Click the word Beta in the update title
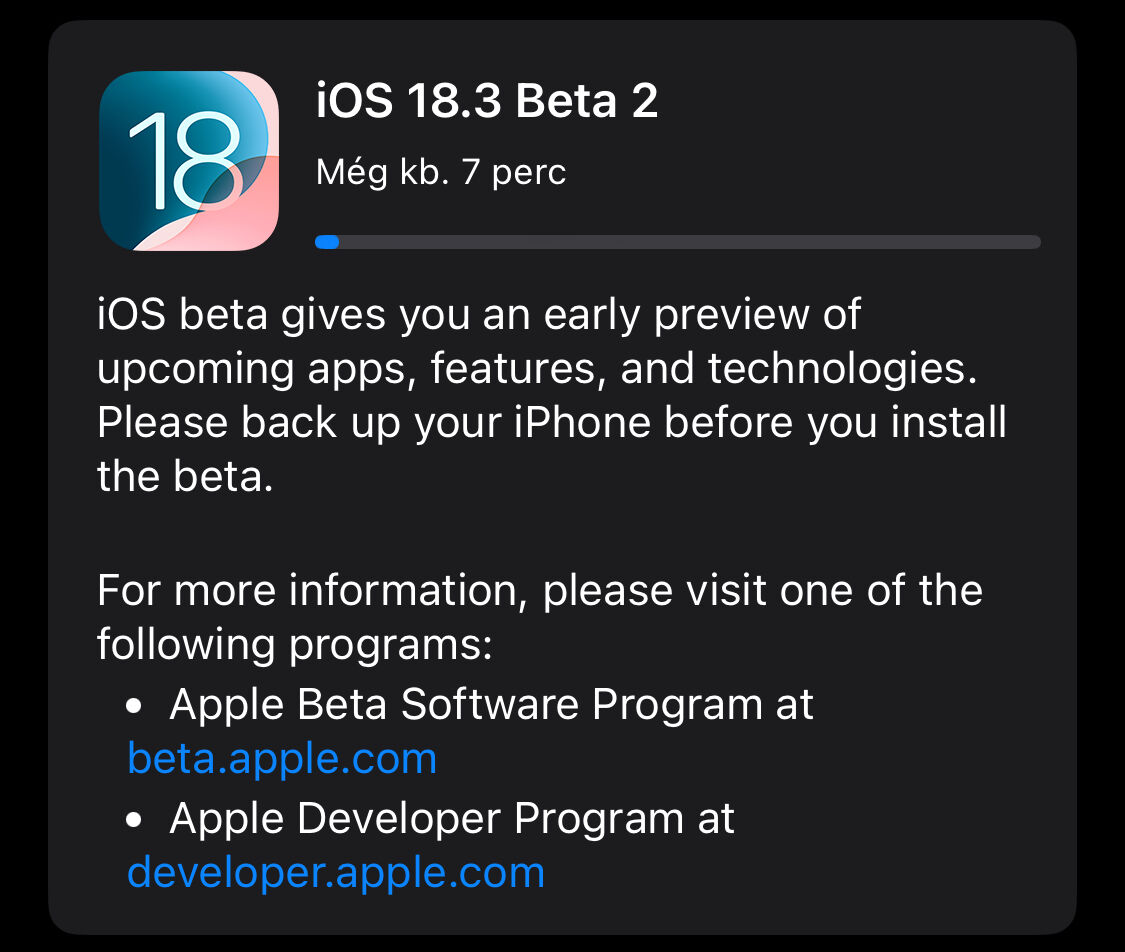The height and width of the screenshot is (952, 1125). (x=566, y=100)
